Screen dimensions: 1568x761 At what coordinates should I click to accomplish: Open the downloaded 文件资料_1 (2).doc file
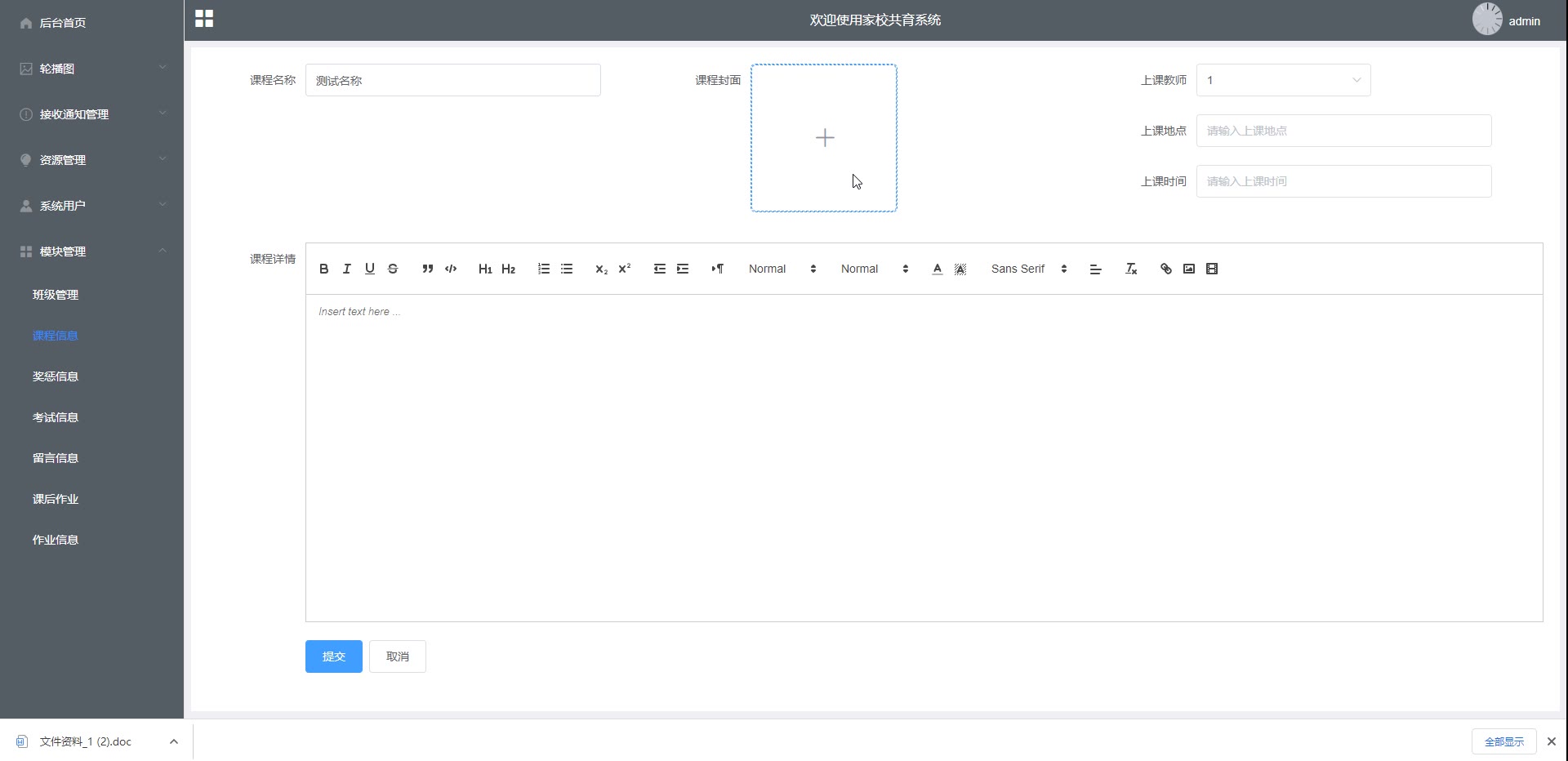[85, 741]
